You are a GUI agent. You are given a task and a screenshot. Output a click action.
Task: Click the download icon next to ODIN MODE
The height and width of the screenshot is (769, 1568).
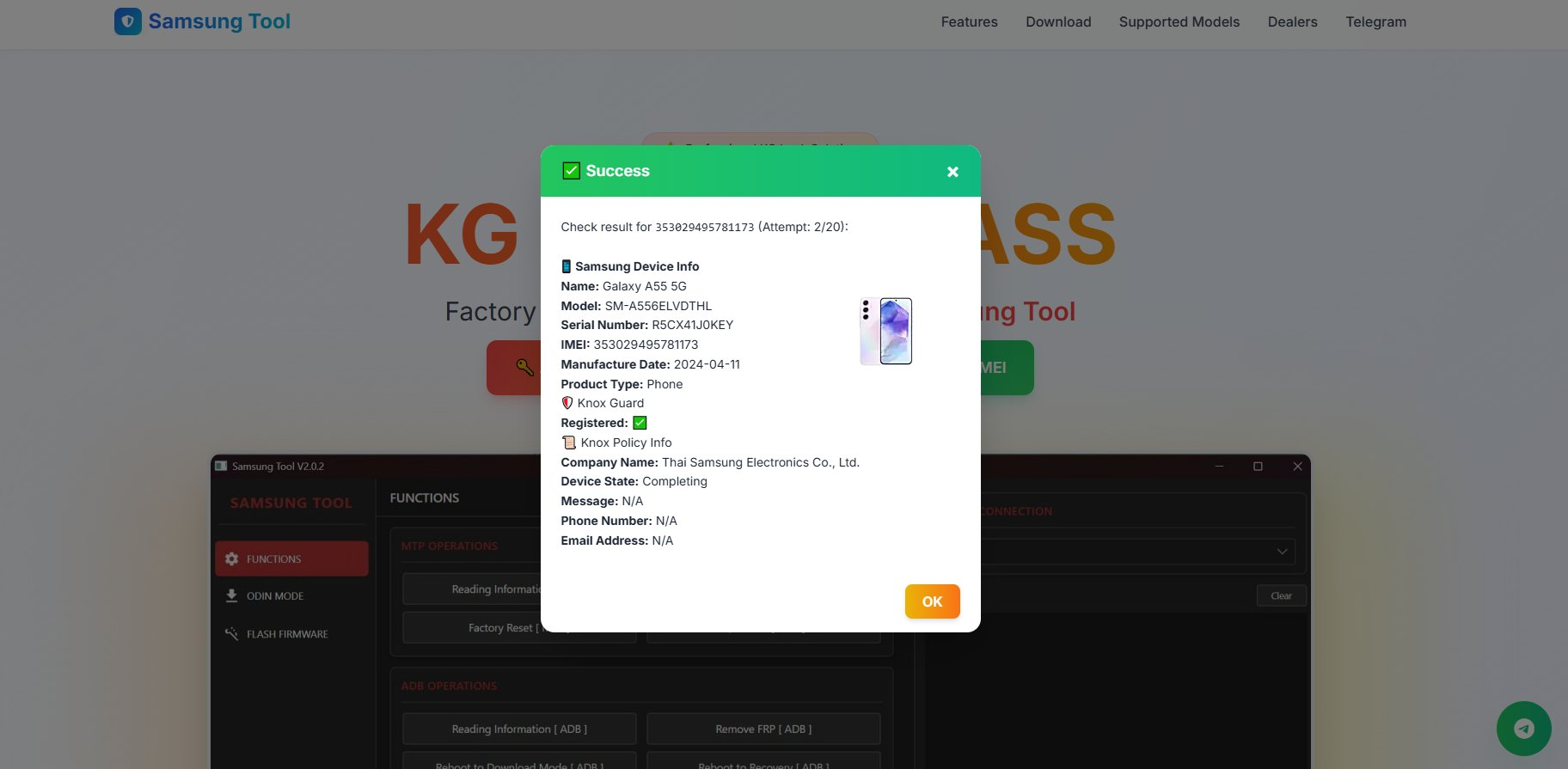(x=231, y=595)
